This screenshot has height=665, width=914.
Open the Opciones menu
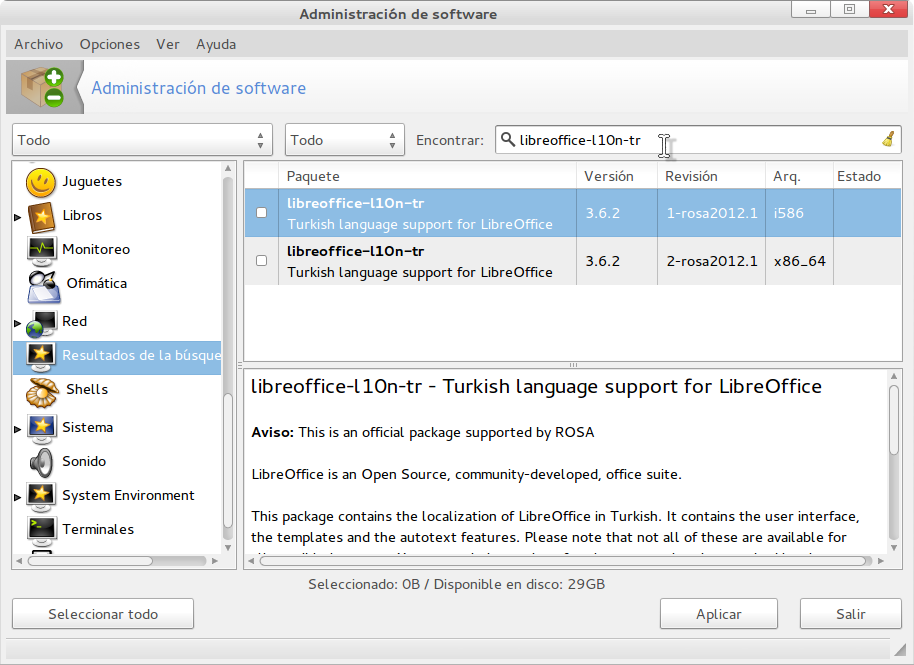point(110,44)
